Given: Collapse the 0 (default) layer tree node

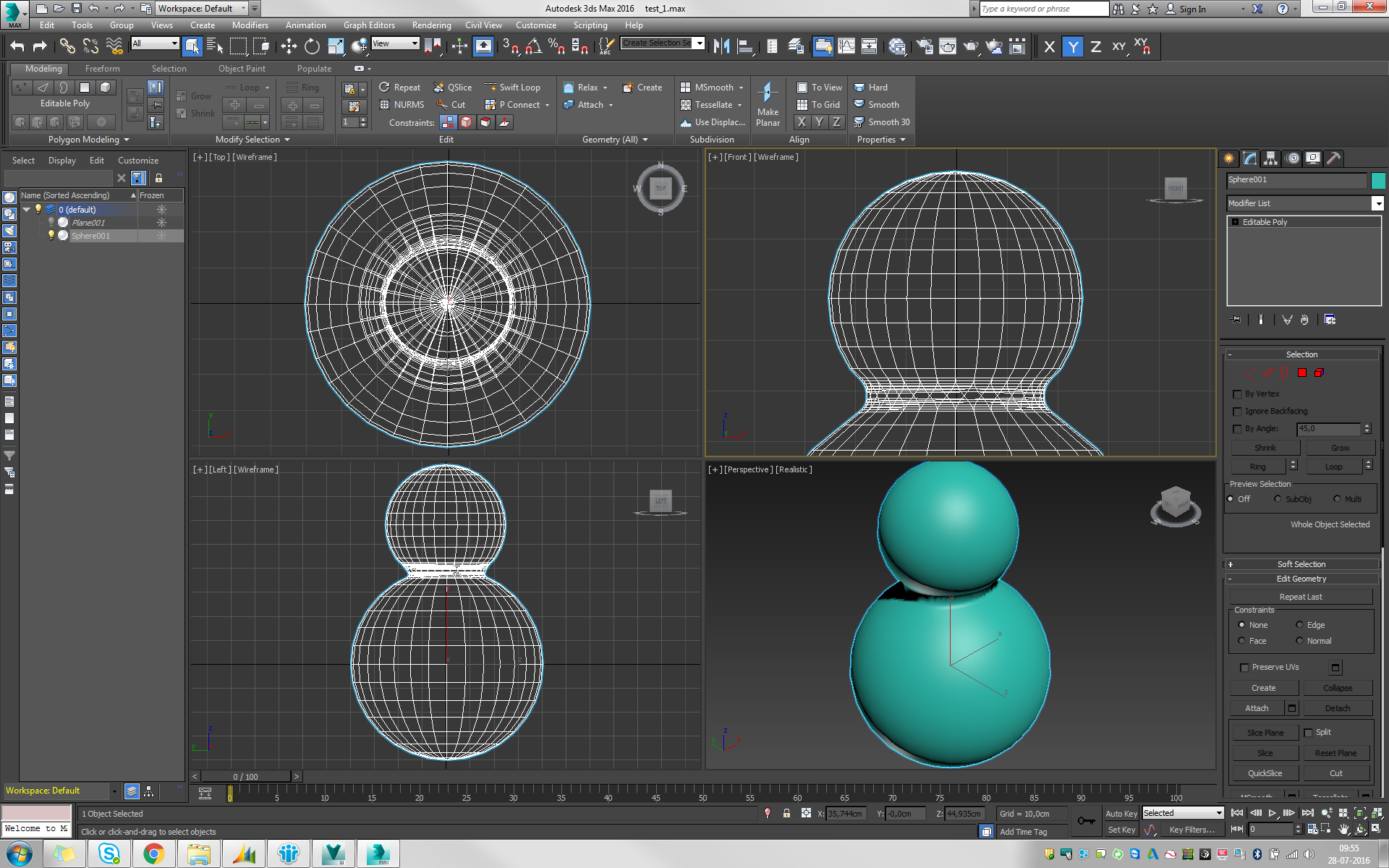Looking at the screenshot, I should (27, 210).
